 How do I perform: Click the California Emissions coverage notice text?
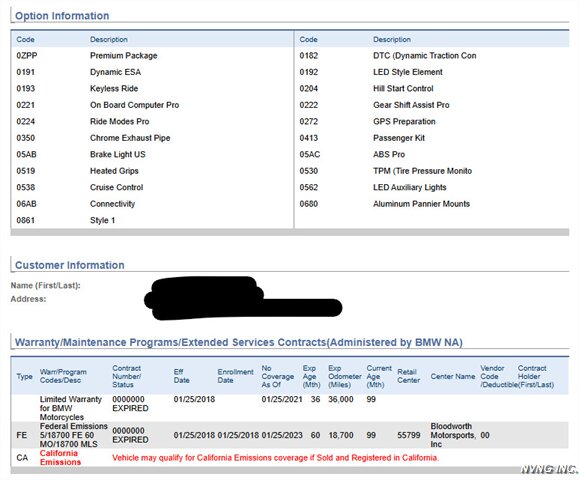[275, 458]
